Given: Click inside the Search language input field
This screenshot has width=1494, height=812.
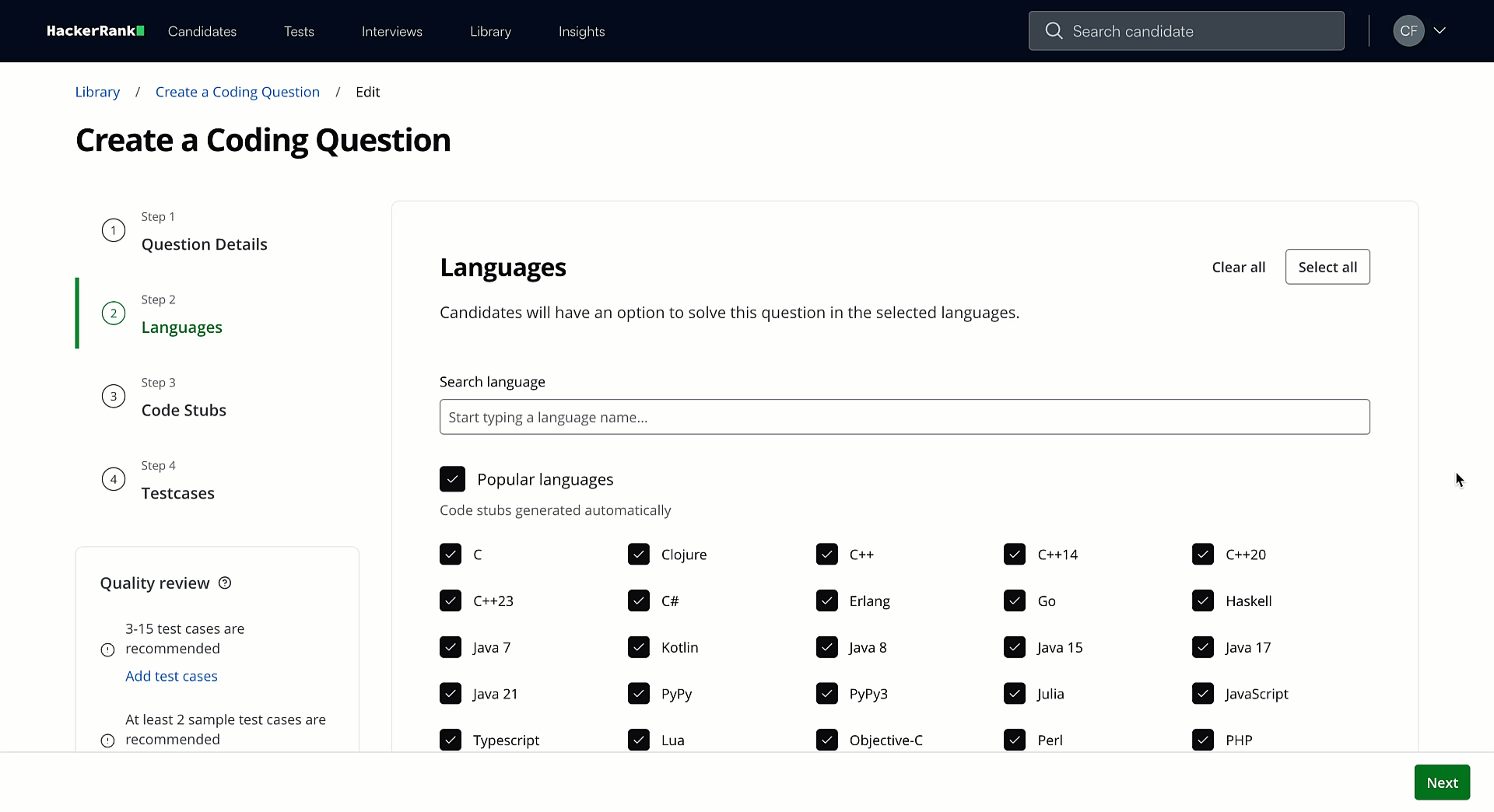Looking at the screenshot, I should point(903,417).
